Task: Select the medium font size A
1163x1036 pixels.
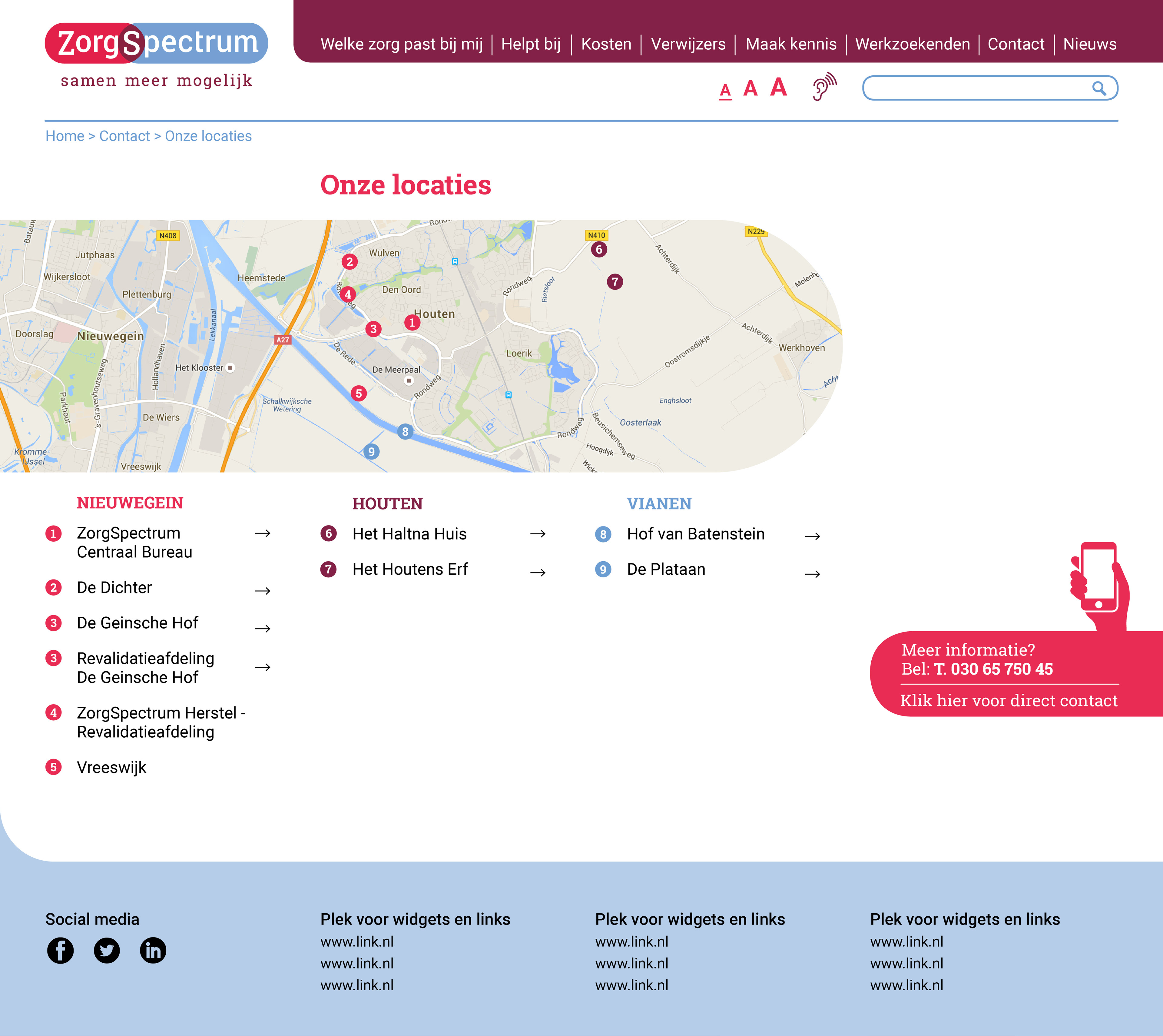Action: (x=750, y=89)
